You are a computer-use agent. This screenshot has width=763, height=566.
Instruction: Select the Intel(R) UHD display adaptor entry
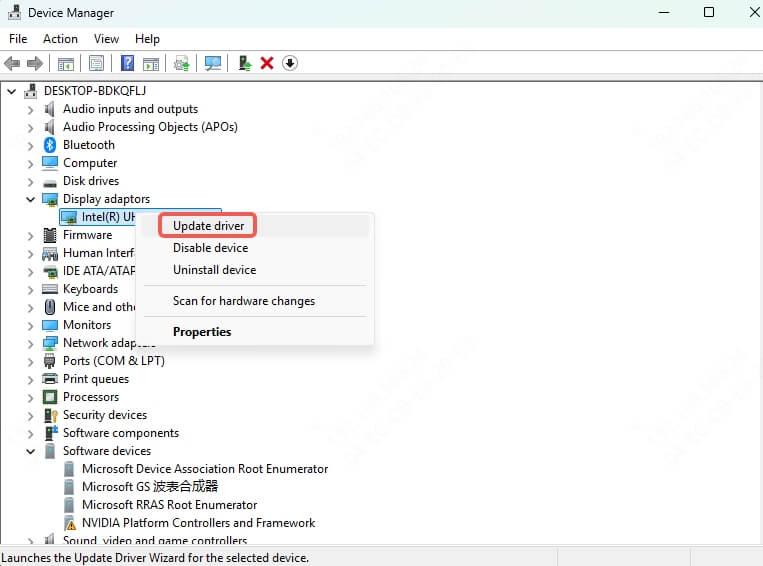pyautogui.click(x=99, y=217)
